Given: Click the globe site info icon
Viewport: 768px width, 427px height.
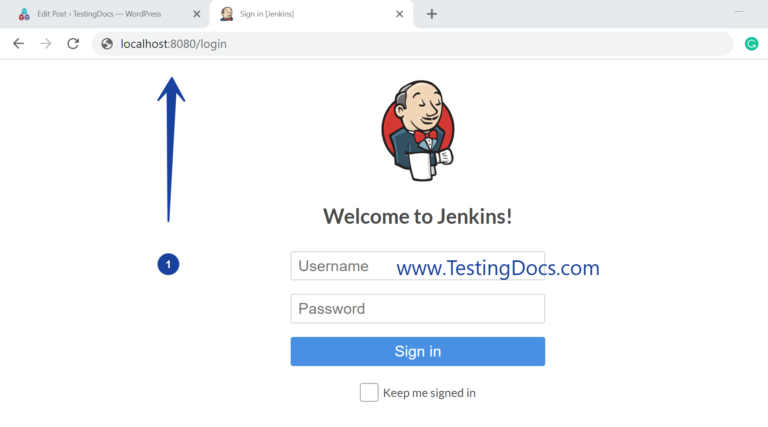Looking at the screenshot, I should coord(107,44).
